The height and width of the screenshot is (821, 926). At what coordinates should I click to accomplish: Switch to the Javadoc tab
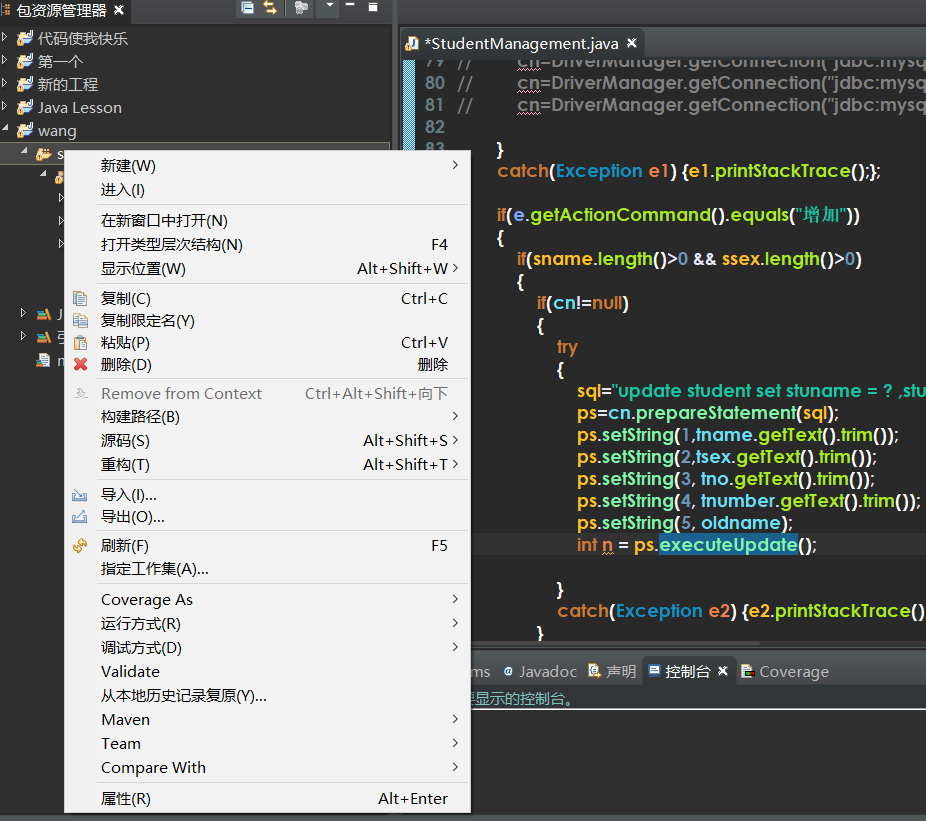click(x=540, y=672)
